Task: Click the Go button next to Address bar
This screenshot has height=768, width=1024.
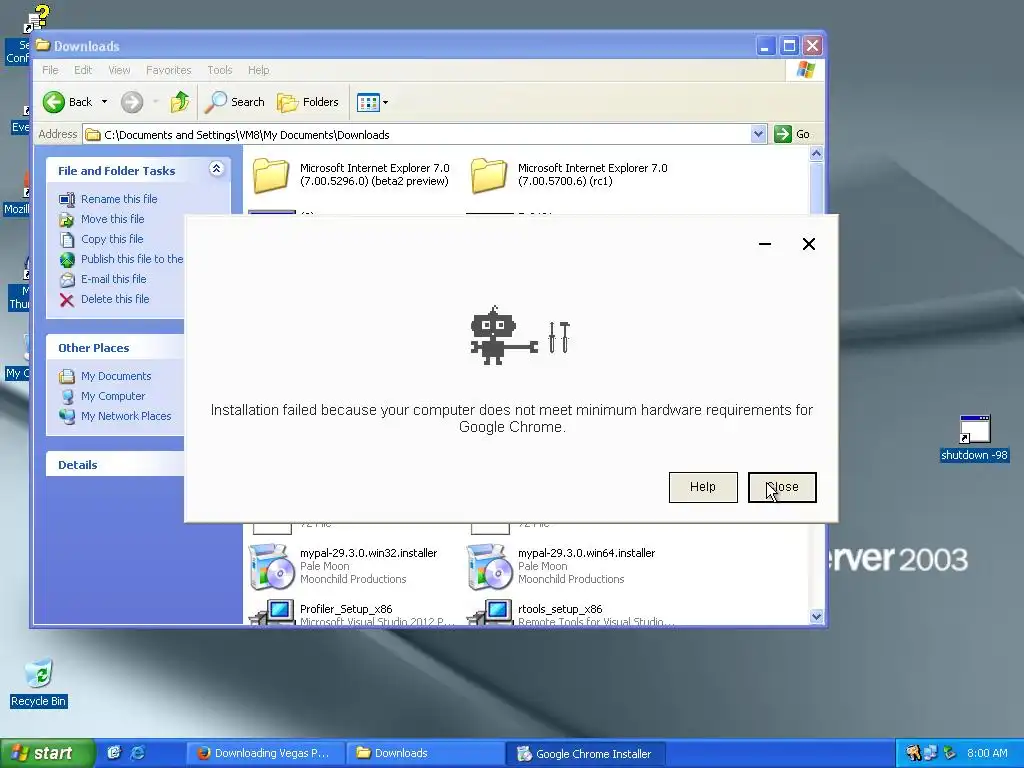Action: 792,135
